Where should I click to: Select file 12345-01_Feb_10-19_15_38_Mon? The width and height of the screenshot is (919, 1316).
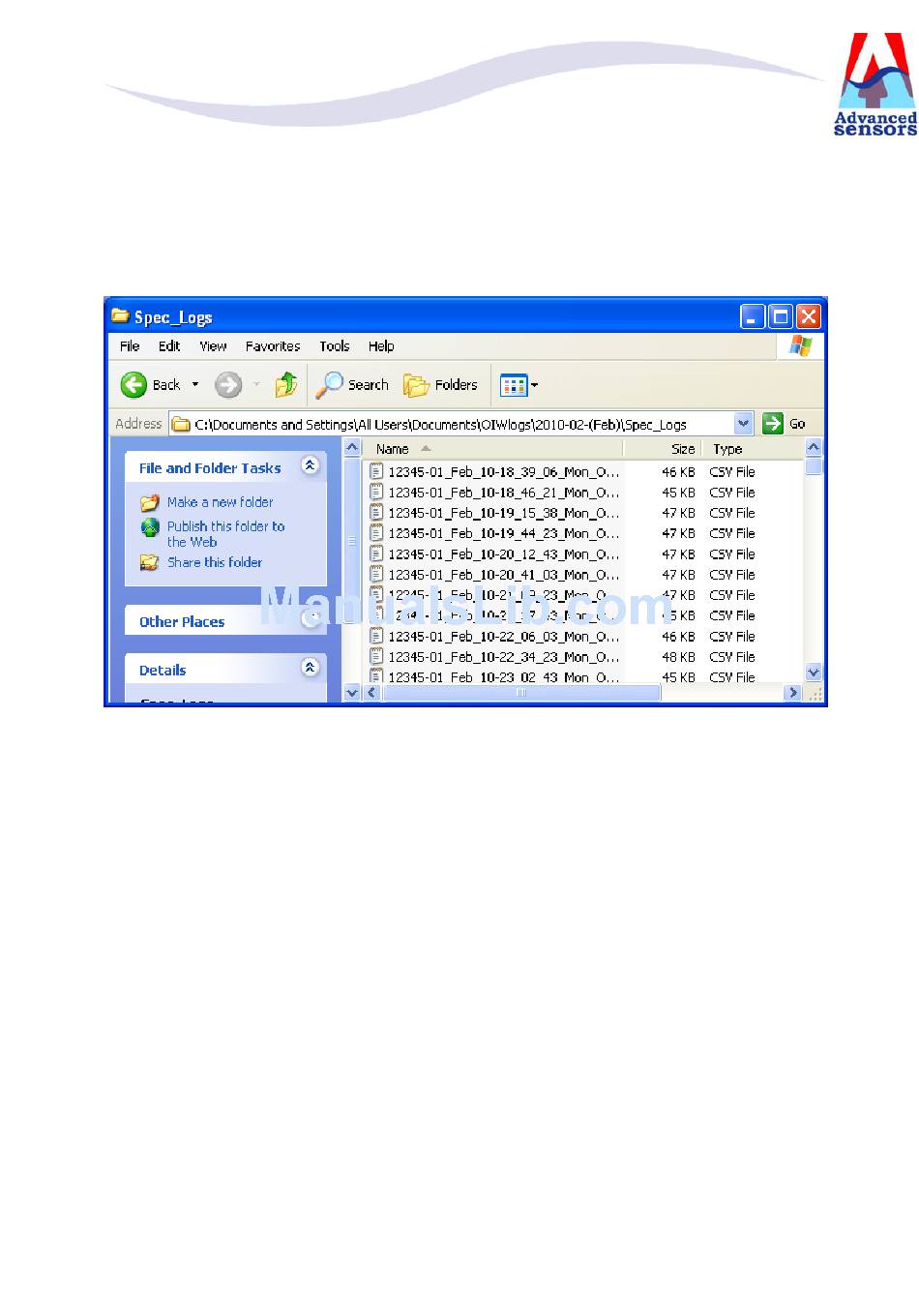pos(503,513)
